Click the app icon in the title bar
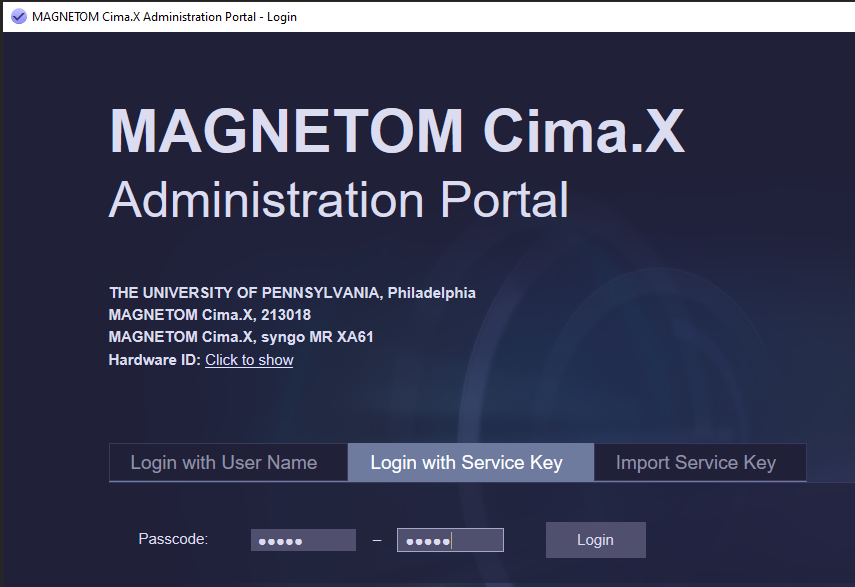The height and width of the screenshot is (587, 855). point(19,17)
